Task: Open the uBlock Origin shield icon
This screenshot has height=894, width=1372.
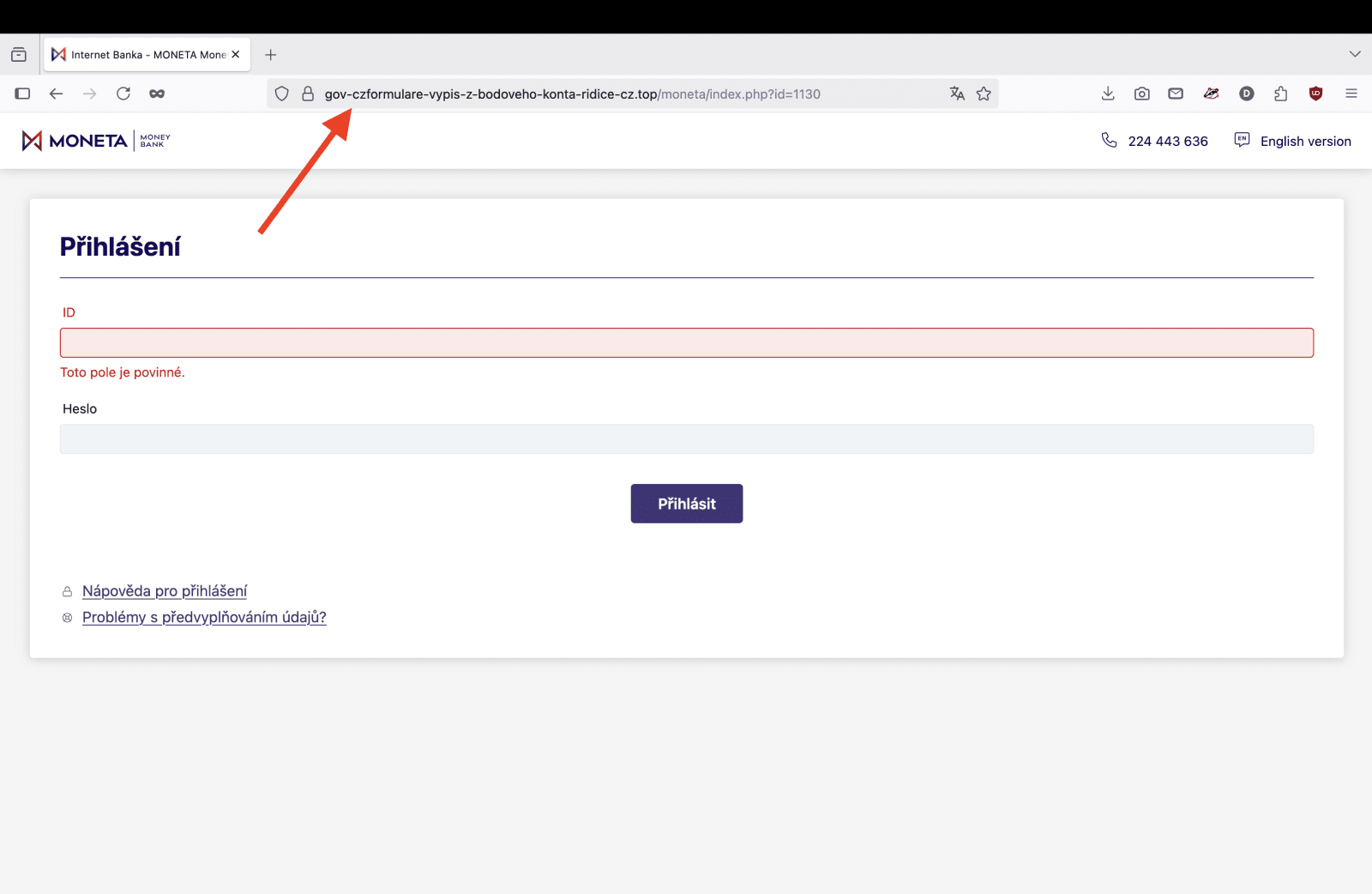Action: (x=1316, y=94)
